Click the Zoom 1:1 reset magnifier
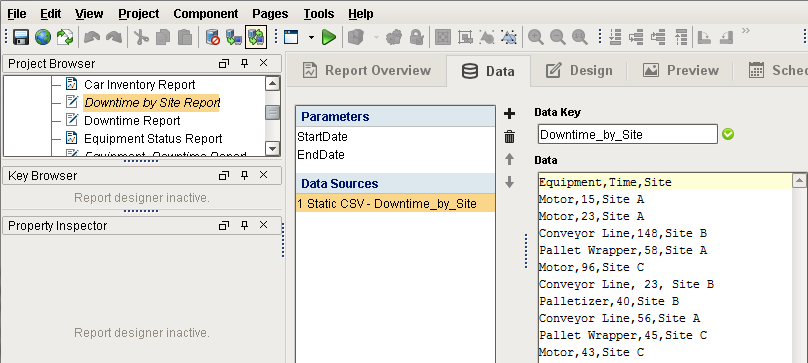The height and width of the screenshot is (363, 808). [x=580, y=37]
